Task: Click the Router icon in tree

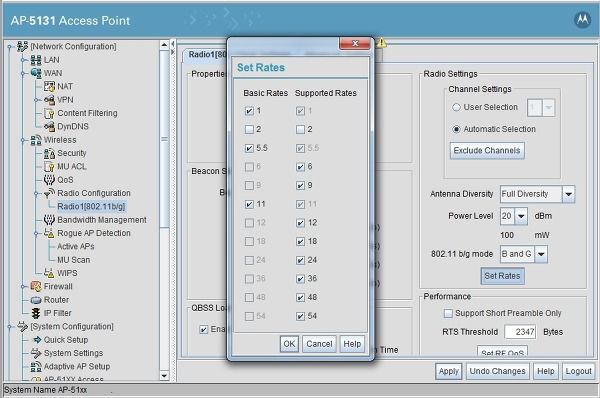Action: click(36, 300)
